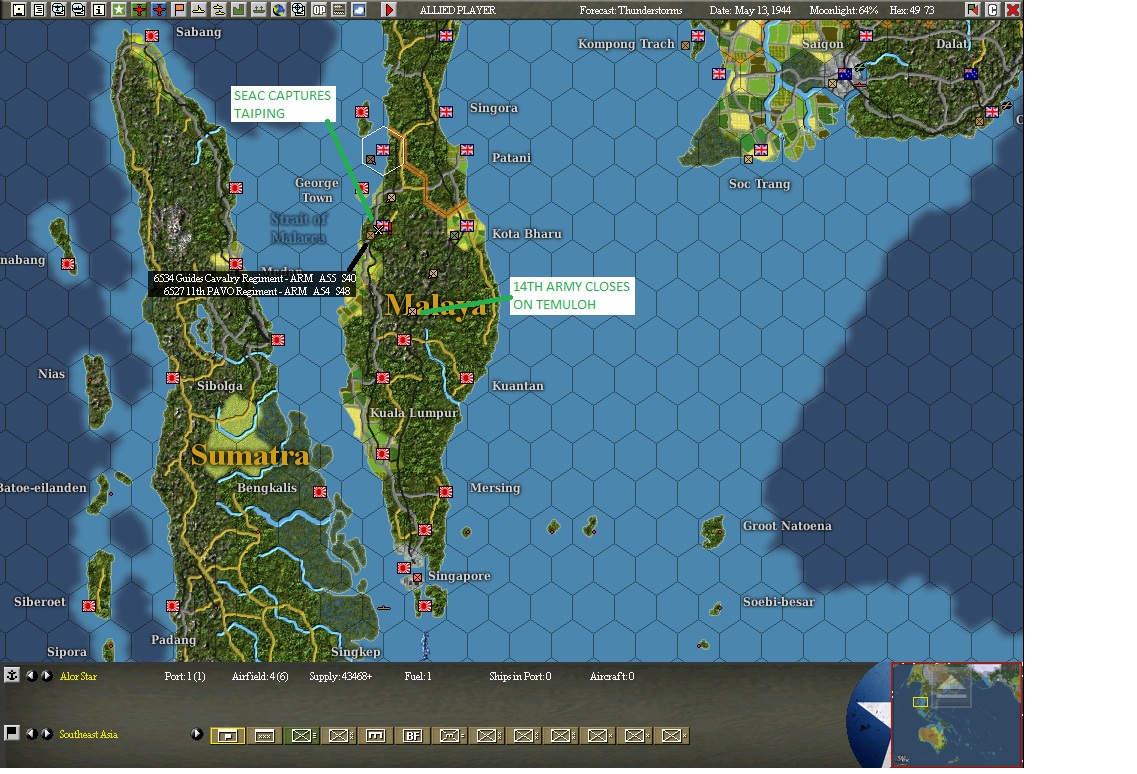Click 'Supply: 43468+' value

point(341,676)
